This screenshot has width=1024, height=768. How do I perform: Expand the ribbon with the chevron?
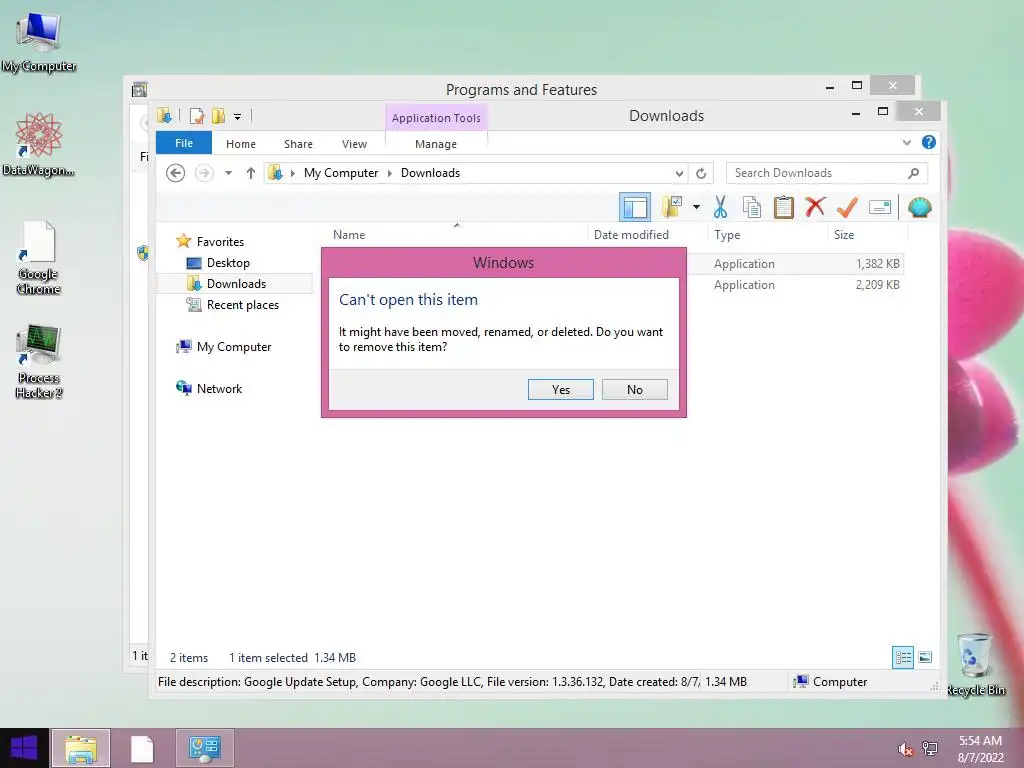pos(906,142)
